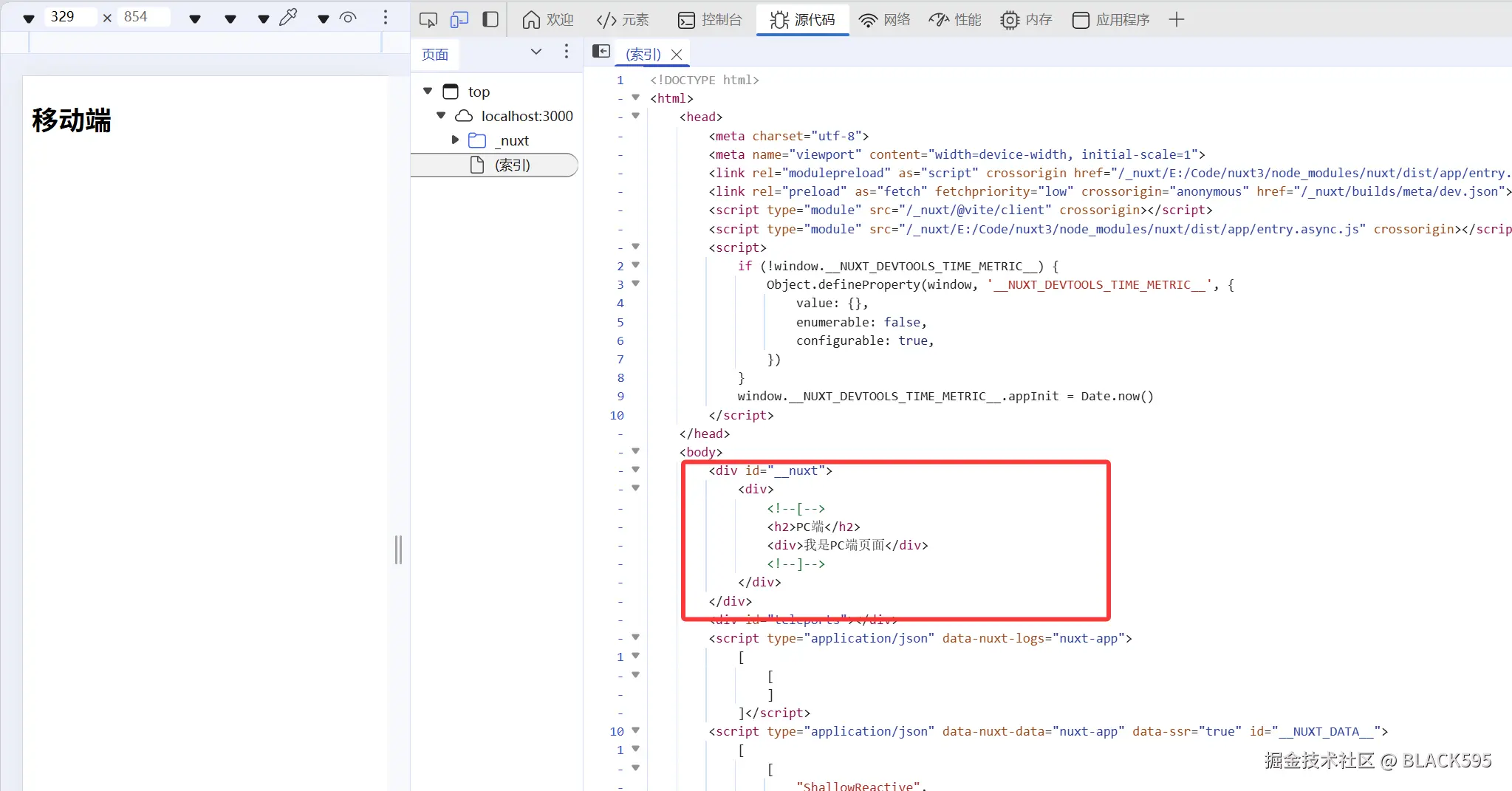The height and width of the screenshot is (791, 1512).
Task: Switch to the 元素 tab
Action: pos(623,20)
